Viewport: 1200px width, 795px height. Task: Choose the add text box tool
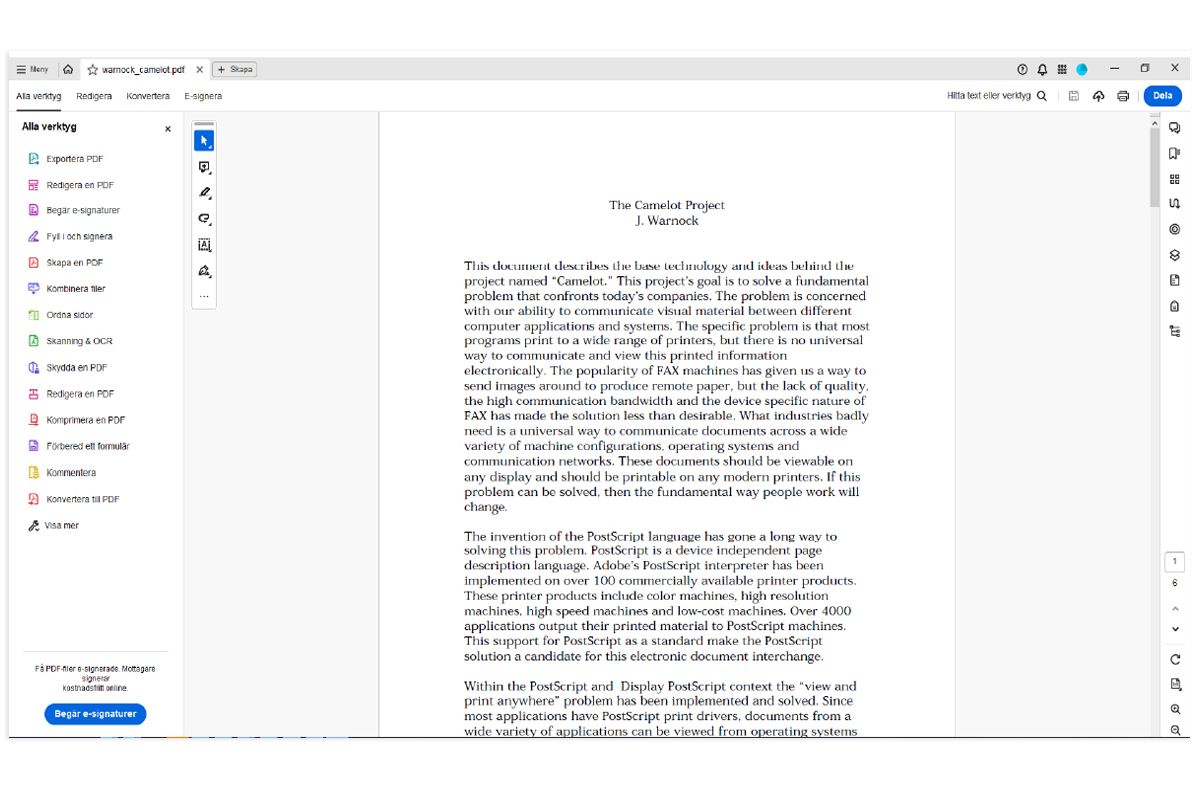click(x=204, y=245)
